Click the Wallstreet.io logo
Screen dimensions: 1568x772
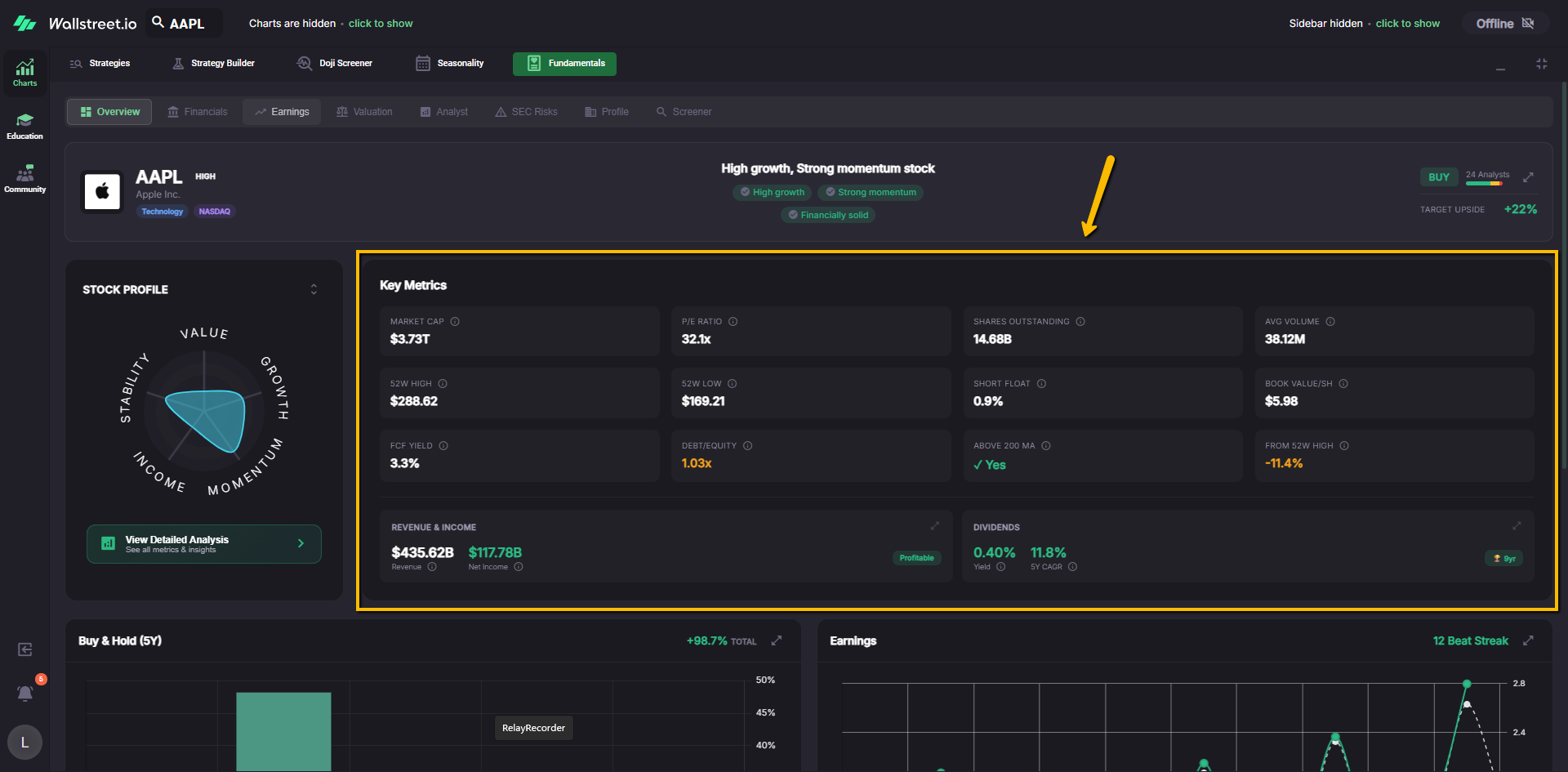pos(75,24)
